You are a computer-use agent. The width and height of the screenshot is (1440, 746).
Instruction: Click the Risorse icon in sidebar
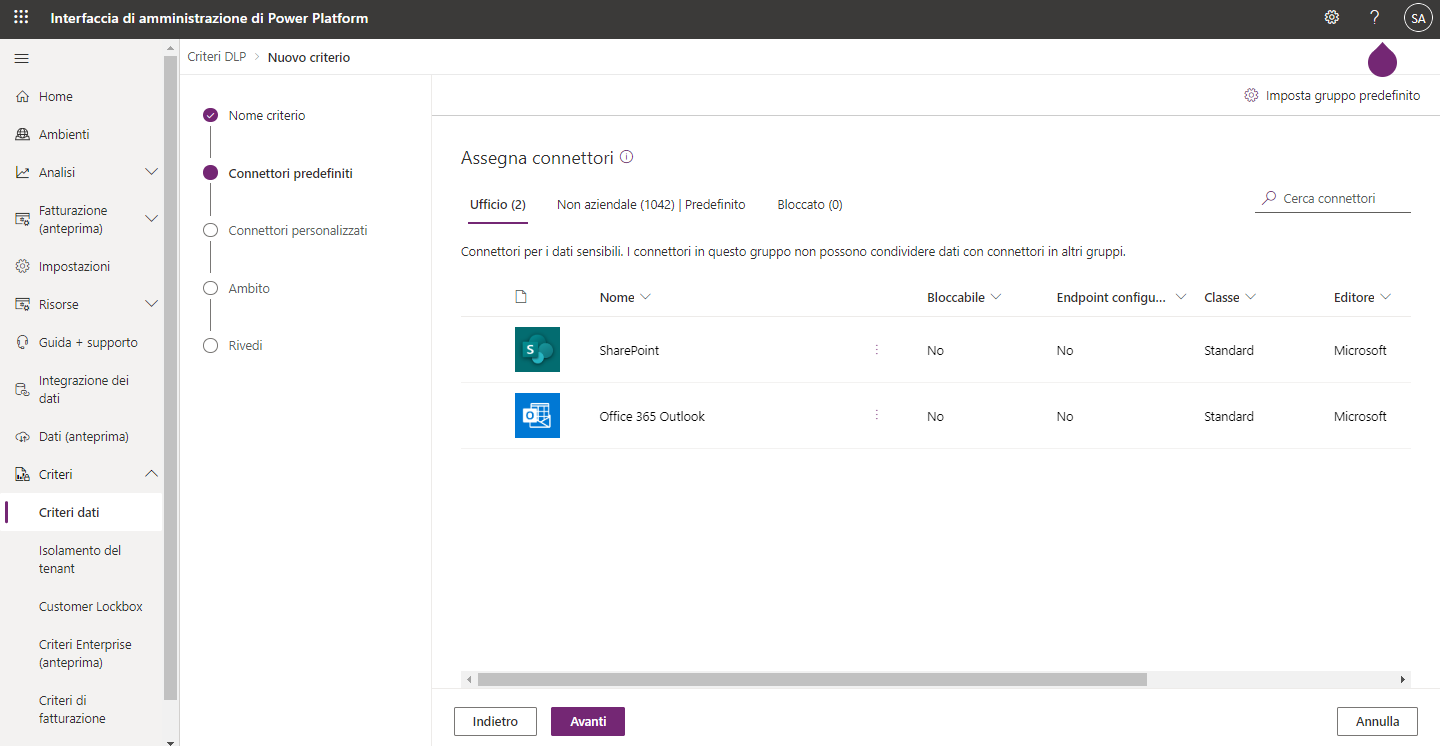pos(22,305)
